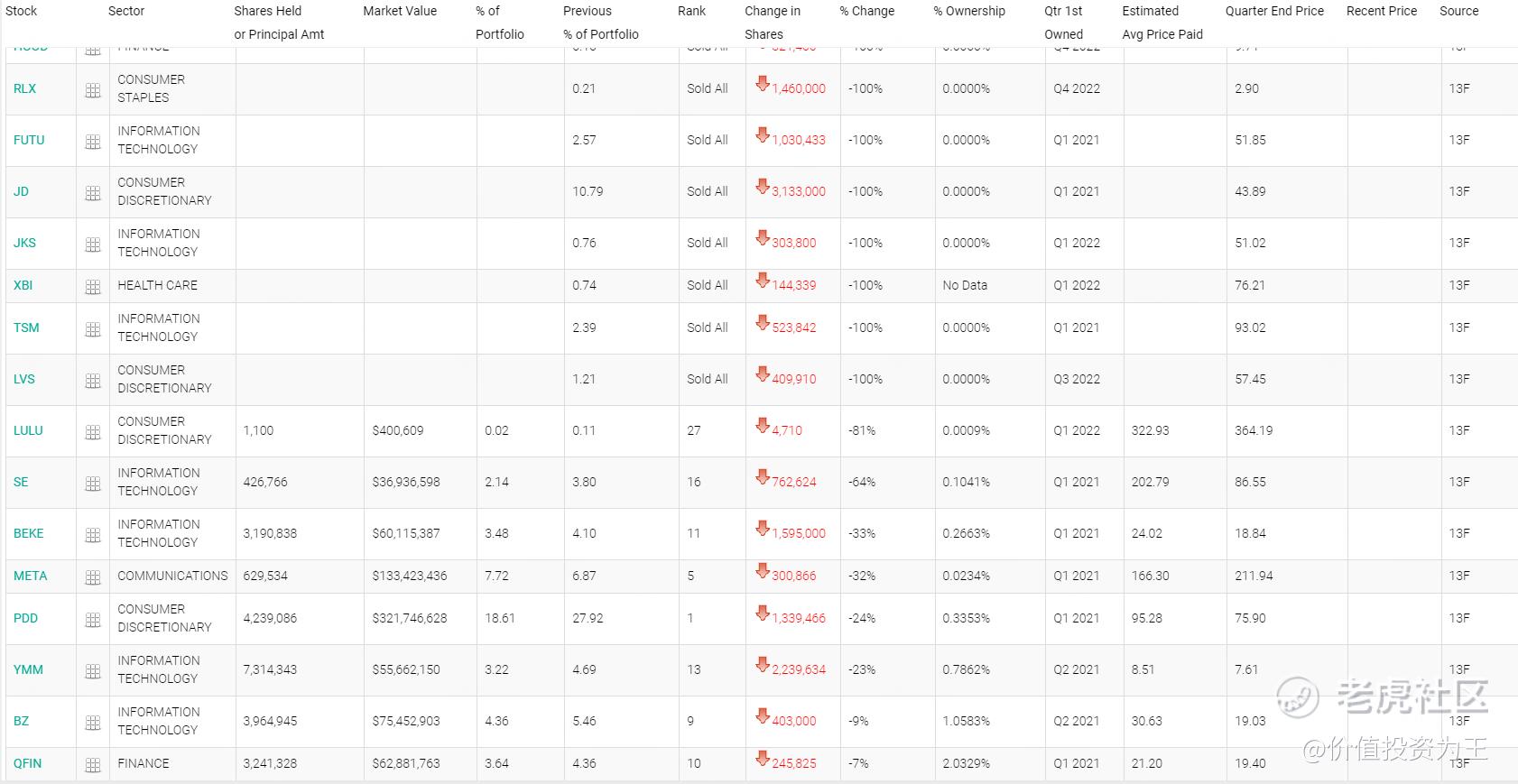Sort by Quarter End Price header
This screenshot has height=784, width=1518.
[1274, 11]
